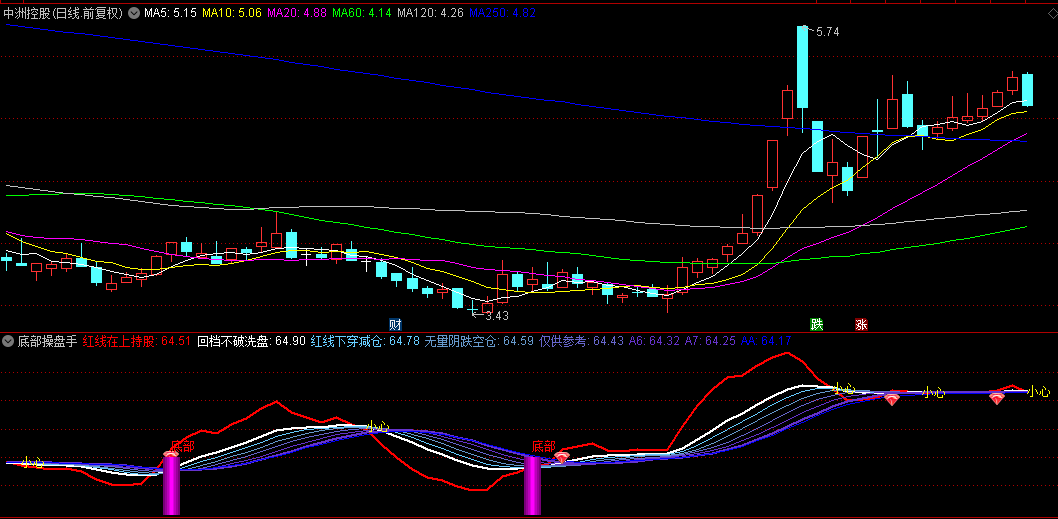
Task: Click the 3.43 low price annotation
Action: pyautogui.click(x=497, y=315)
